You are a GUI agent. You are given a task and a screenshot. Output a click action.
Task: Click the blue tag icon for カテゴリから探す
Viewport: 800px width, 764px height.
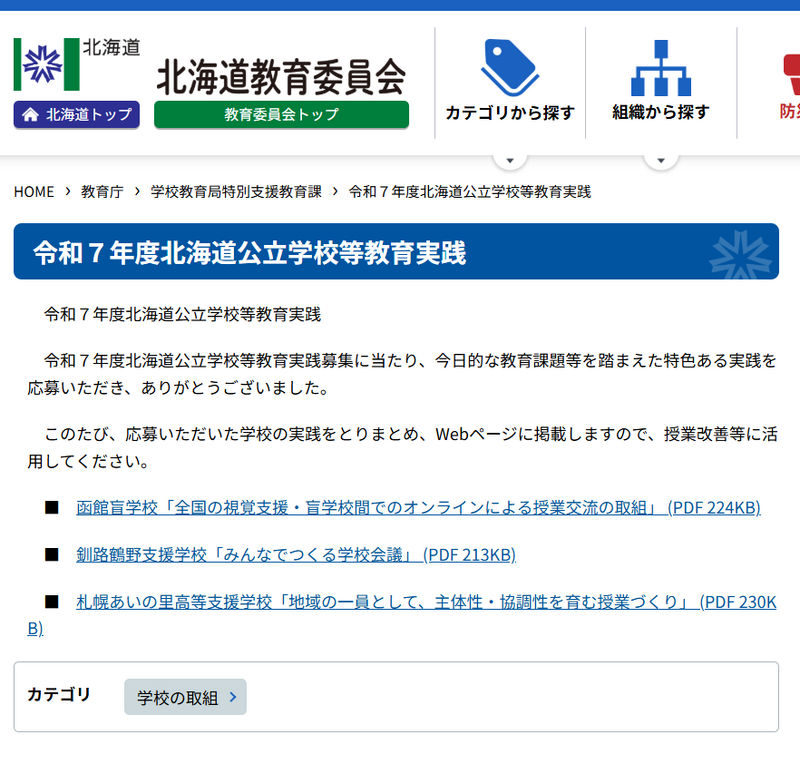click(x=509, y=67)
